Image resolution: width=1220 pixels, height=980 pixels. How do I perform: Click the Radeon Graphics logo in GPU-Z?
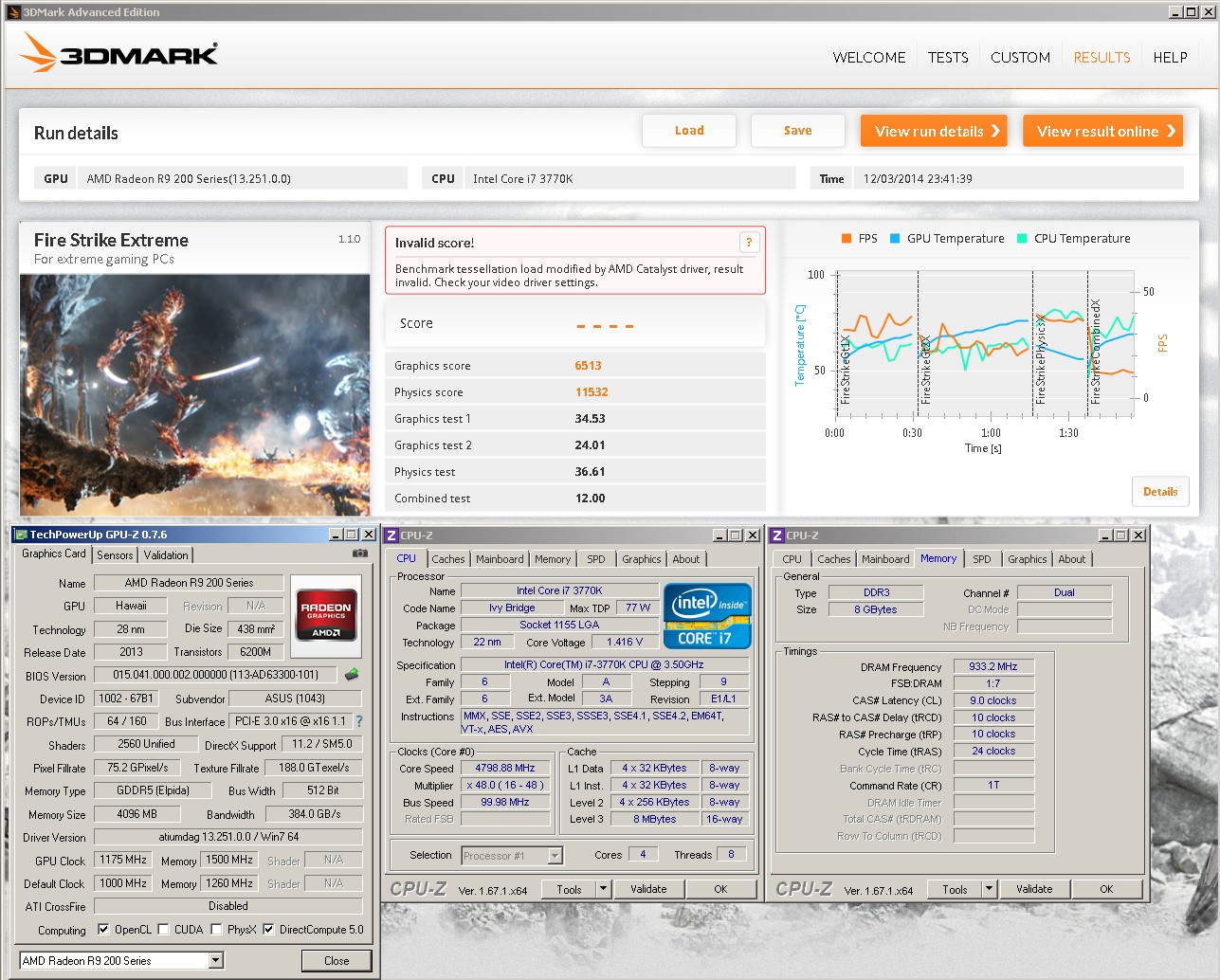(x=326, y=618)
